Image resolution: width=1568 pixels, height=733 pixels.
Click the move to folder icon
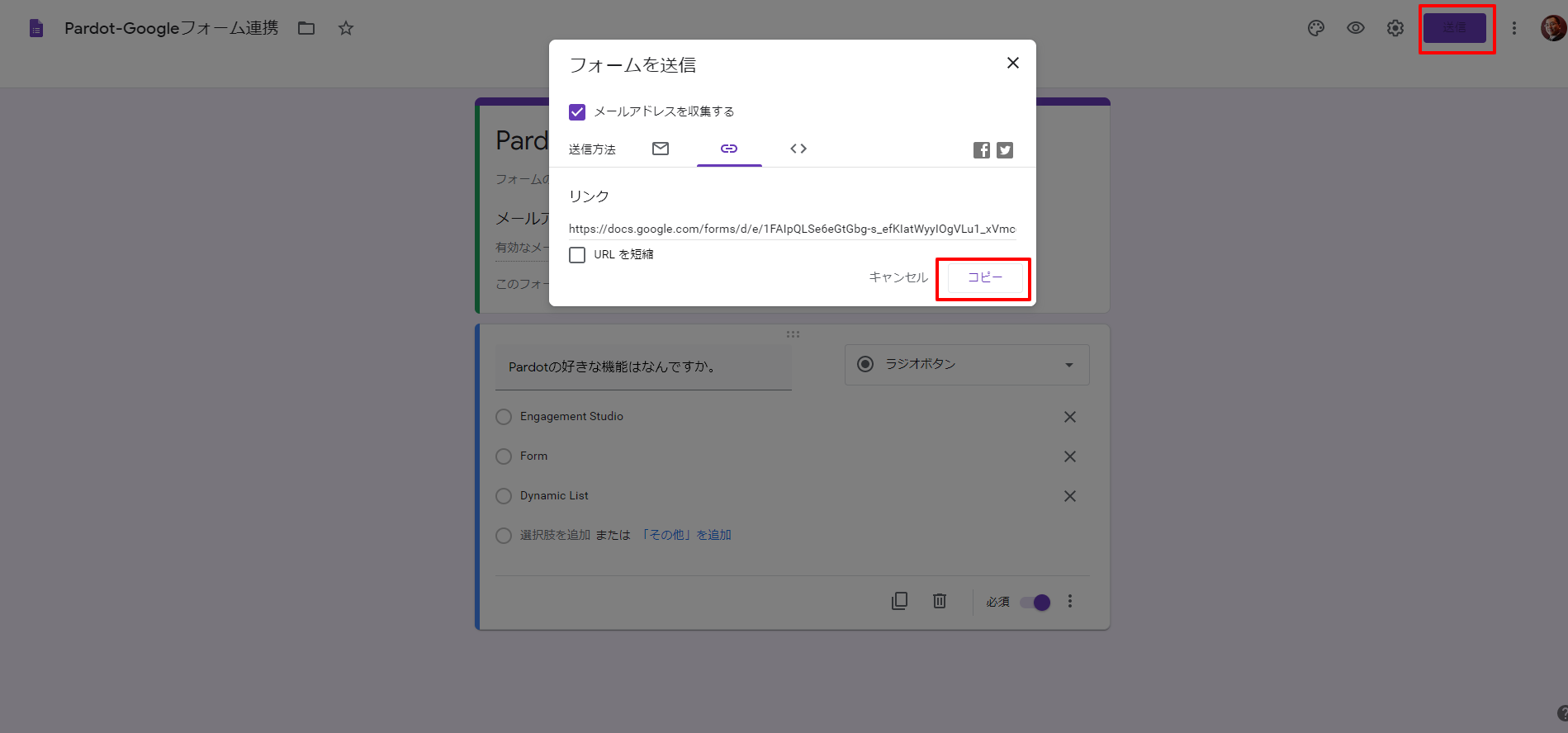pyautogui.click(x=306, y=28)
